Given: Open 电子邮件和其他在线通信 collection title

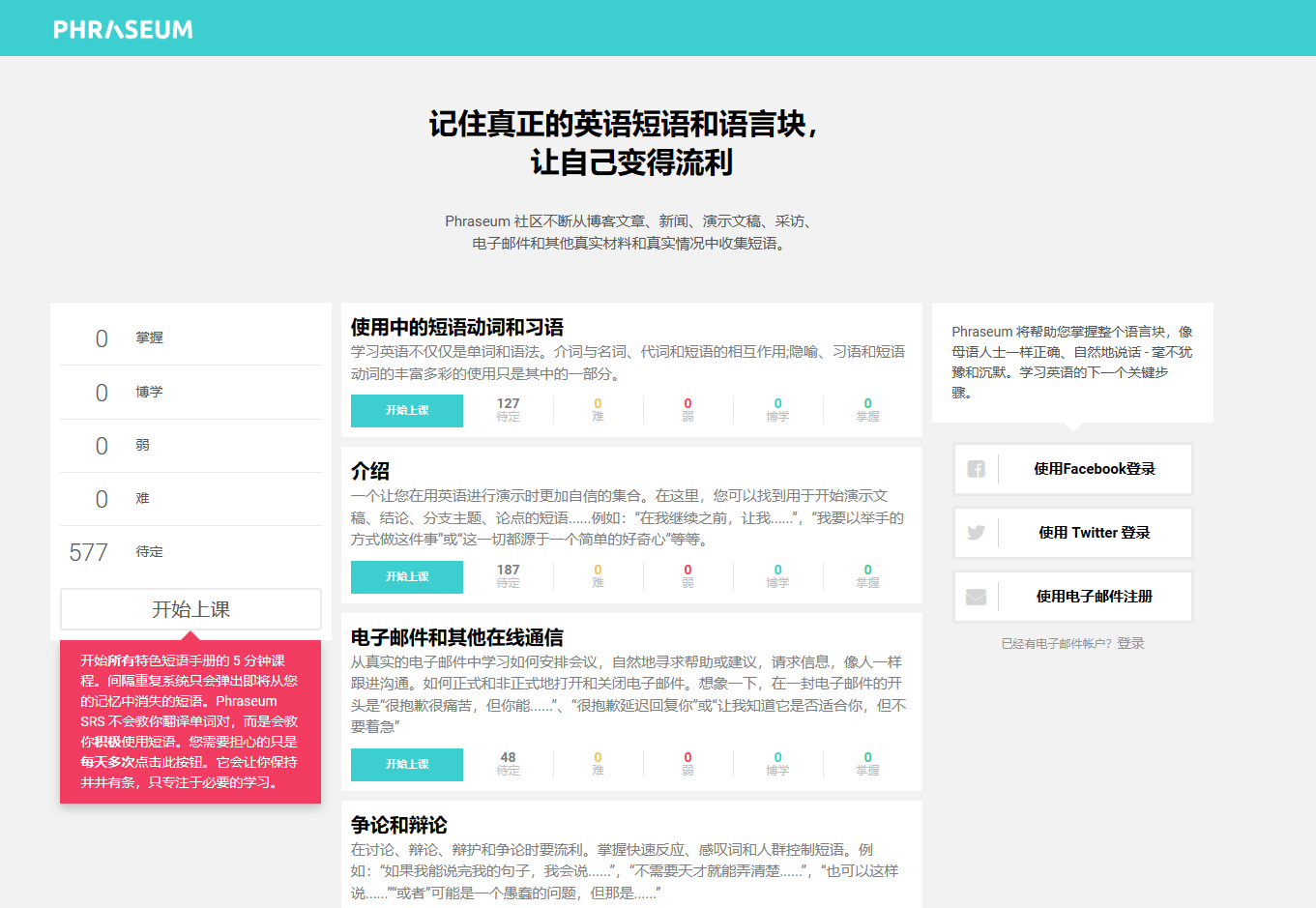Looking at the screenshot, I should click(456, 637).
